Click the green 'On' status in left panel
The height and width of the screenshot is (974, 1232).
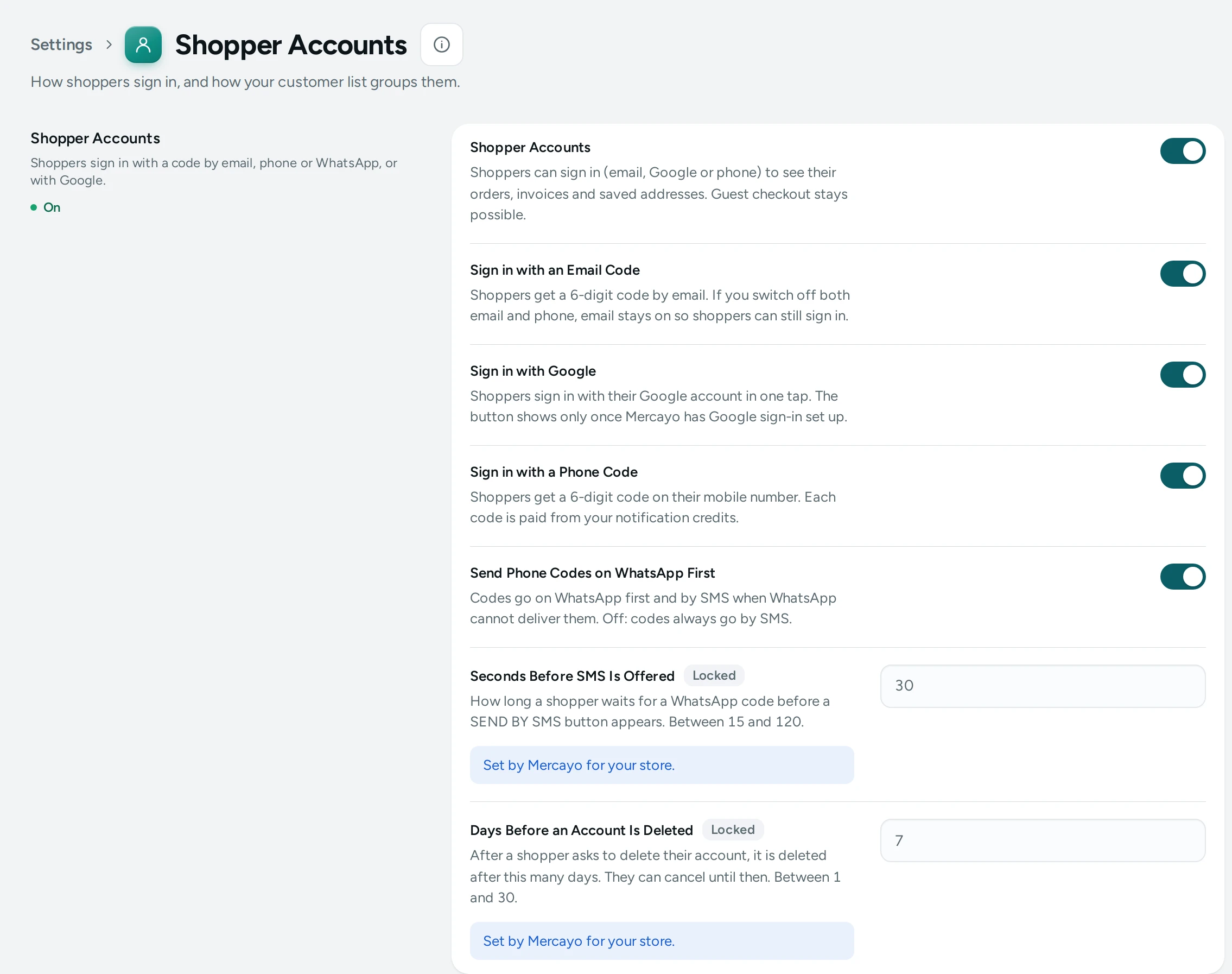point(46,207)
